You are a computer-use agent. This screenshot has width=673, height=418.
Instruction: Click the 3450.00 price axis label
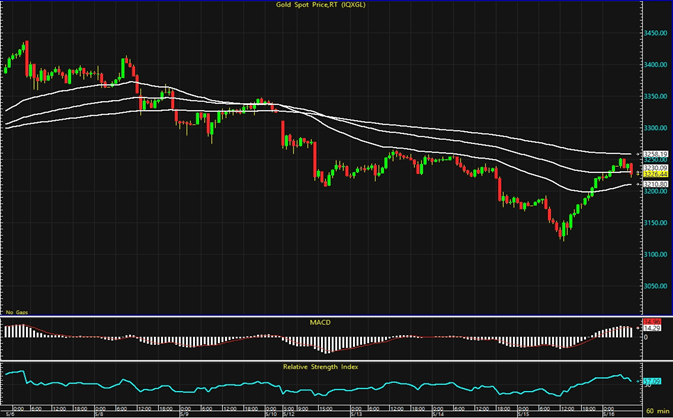coord(653,33)
